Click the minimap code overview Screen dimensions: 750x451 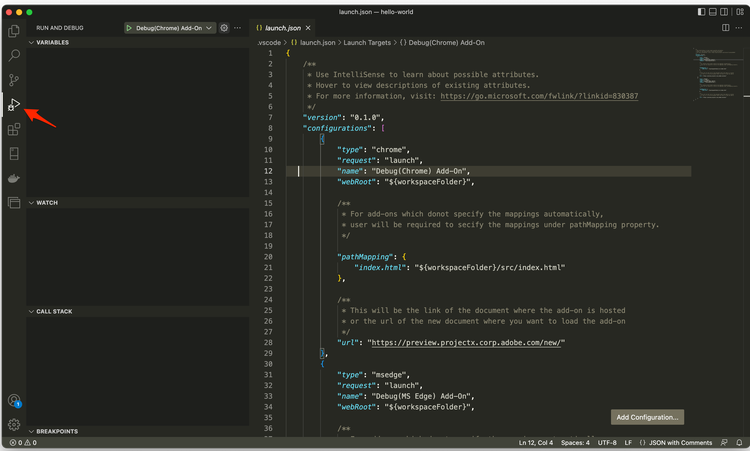(718, 73)
